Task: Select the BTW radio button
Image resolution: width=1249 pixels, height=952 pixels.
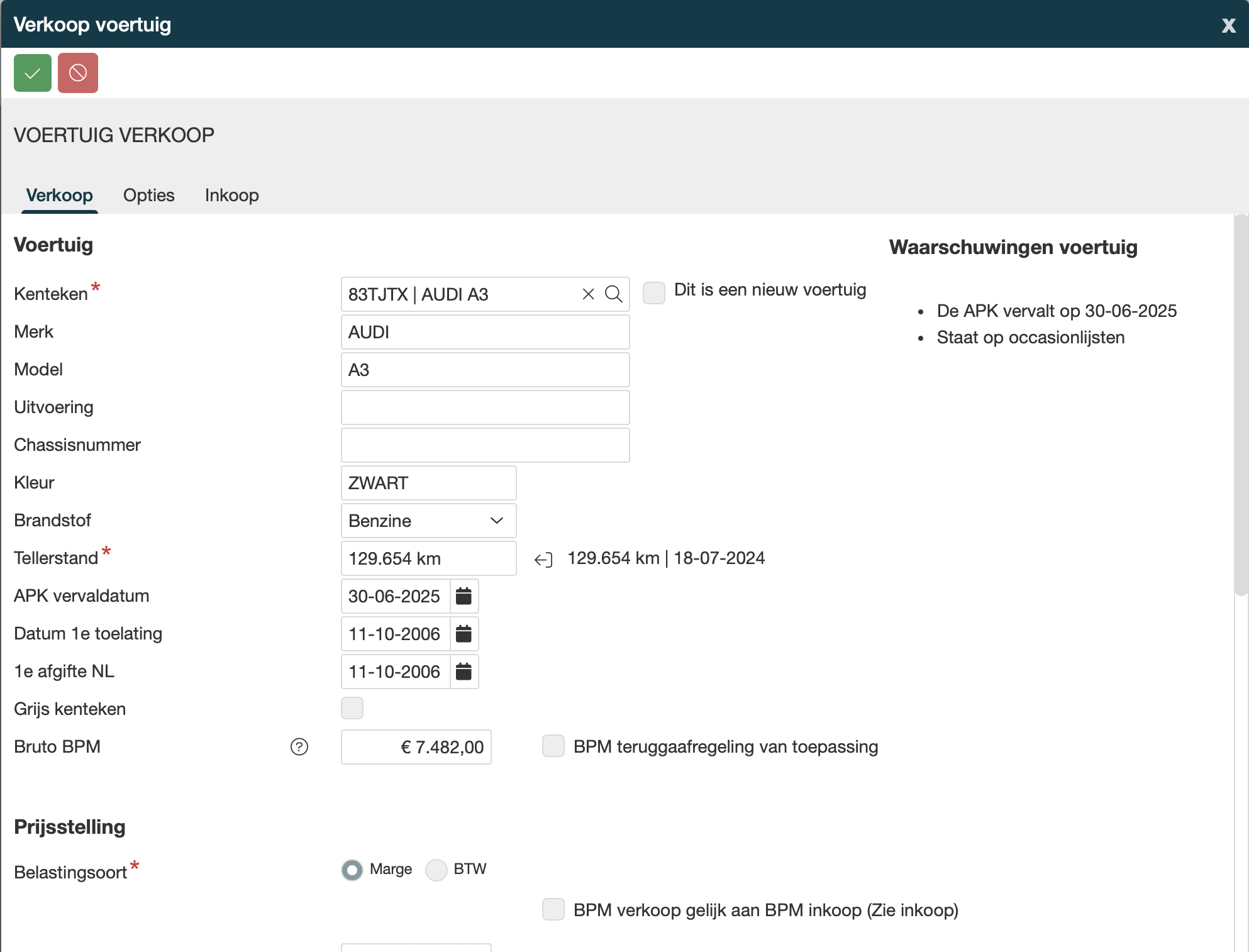Action: [x=436, y=870]
